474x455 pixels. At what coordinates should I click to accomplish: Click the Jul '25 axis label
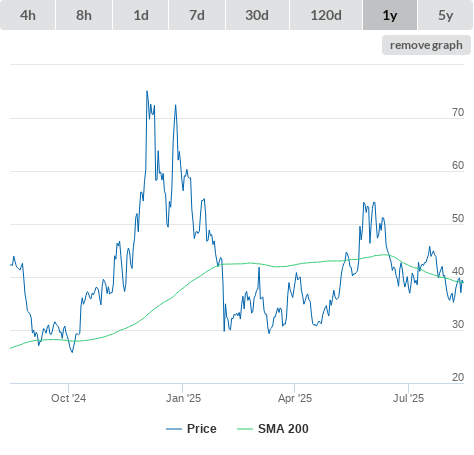click(408, 398)
